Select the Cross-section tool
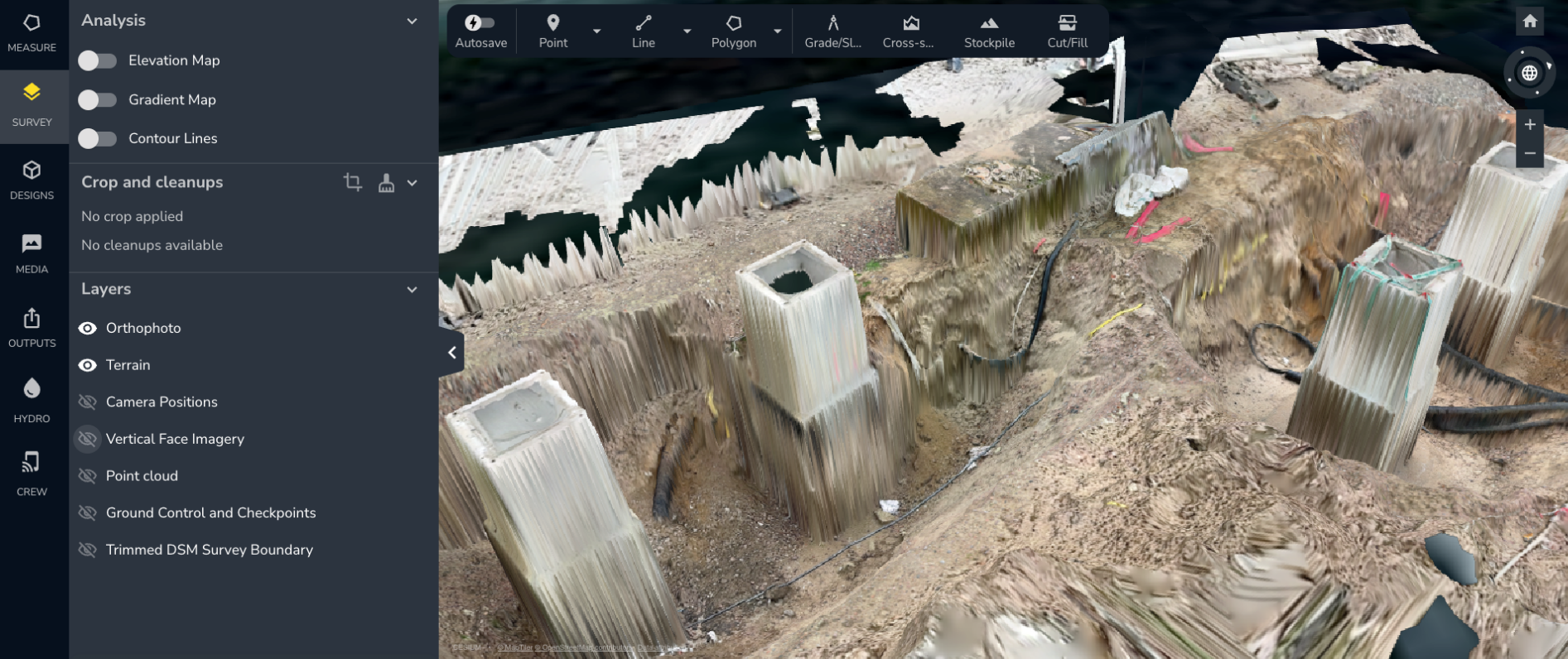Viewport: 1568px width, 659px height. [909, 31]
